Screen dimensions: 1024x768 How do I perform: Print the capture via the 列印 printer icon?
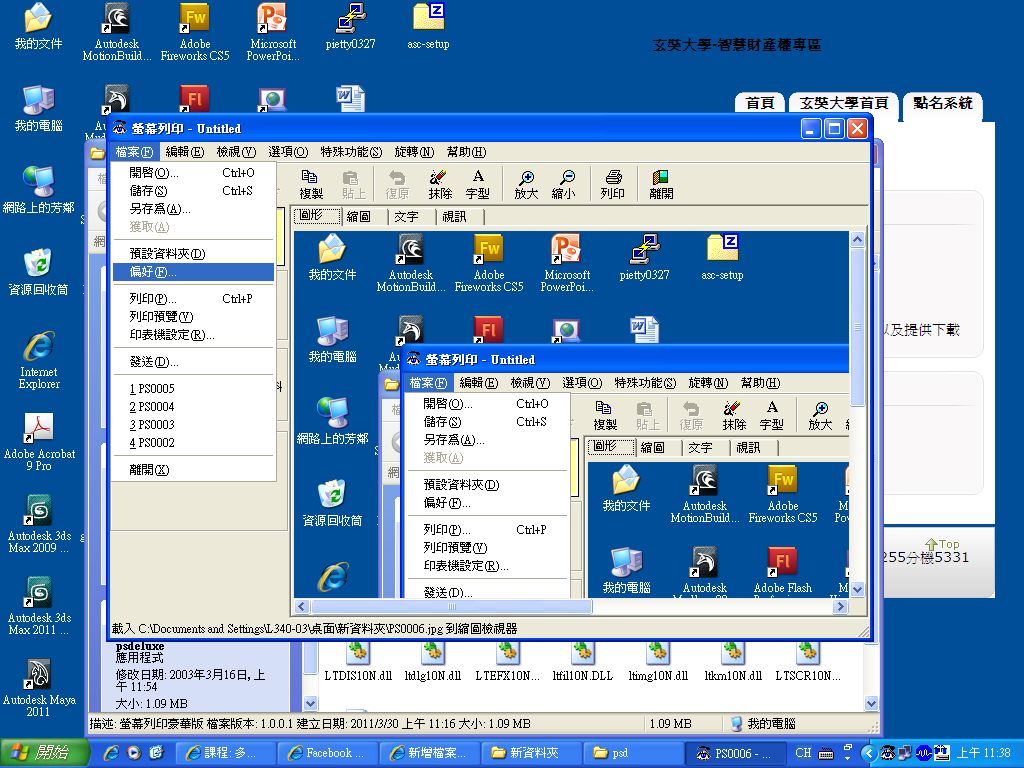coord(613,184)
